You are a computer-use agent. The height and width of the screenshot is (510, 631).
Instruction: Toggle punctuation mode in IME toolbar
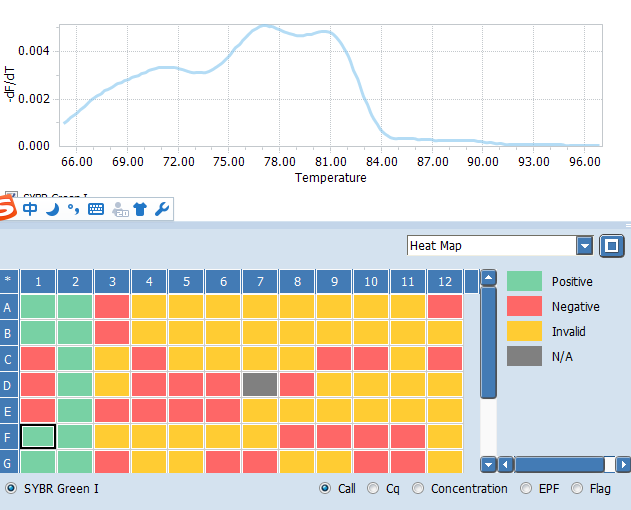click(73, 208)
